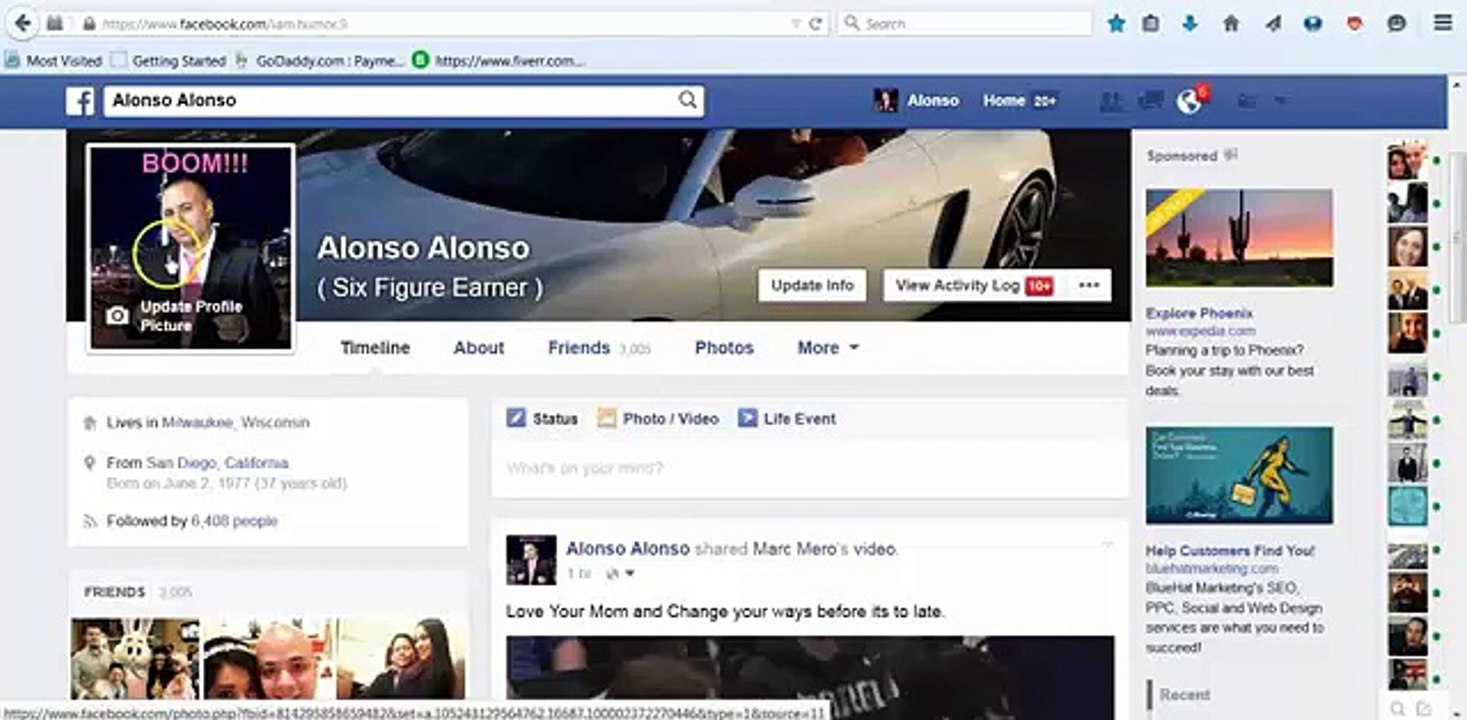Viewport: 1467px width, 720px height.
Task: Click the padlock site identity icon
Action: tap(90, 23)
